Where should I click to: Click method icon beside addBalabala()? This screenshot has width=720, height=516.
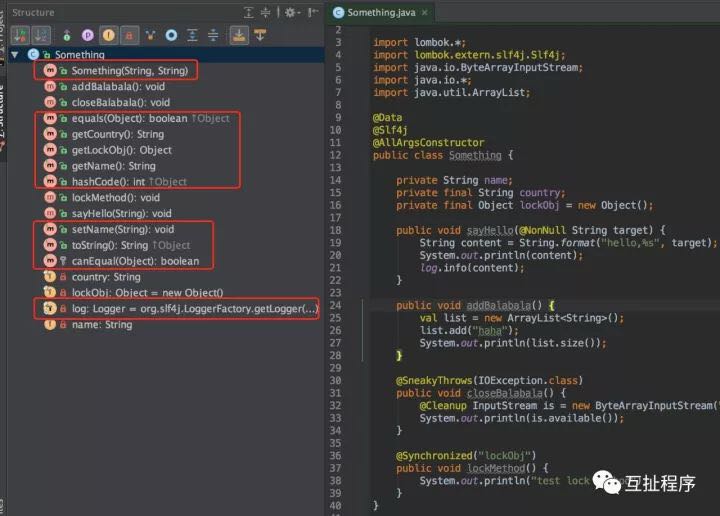click(50, 86)
